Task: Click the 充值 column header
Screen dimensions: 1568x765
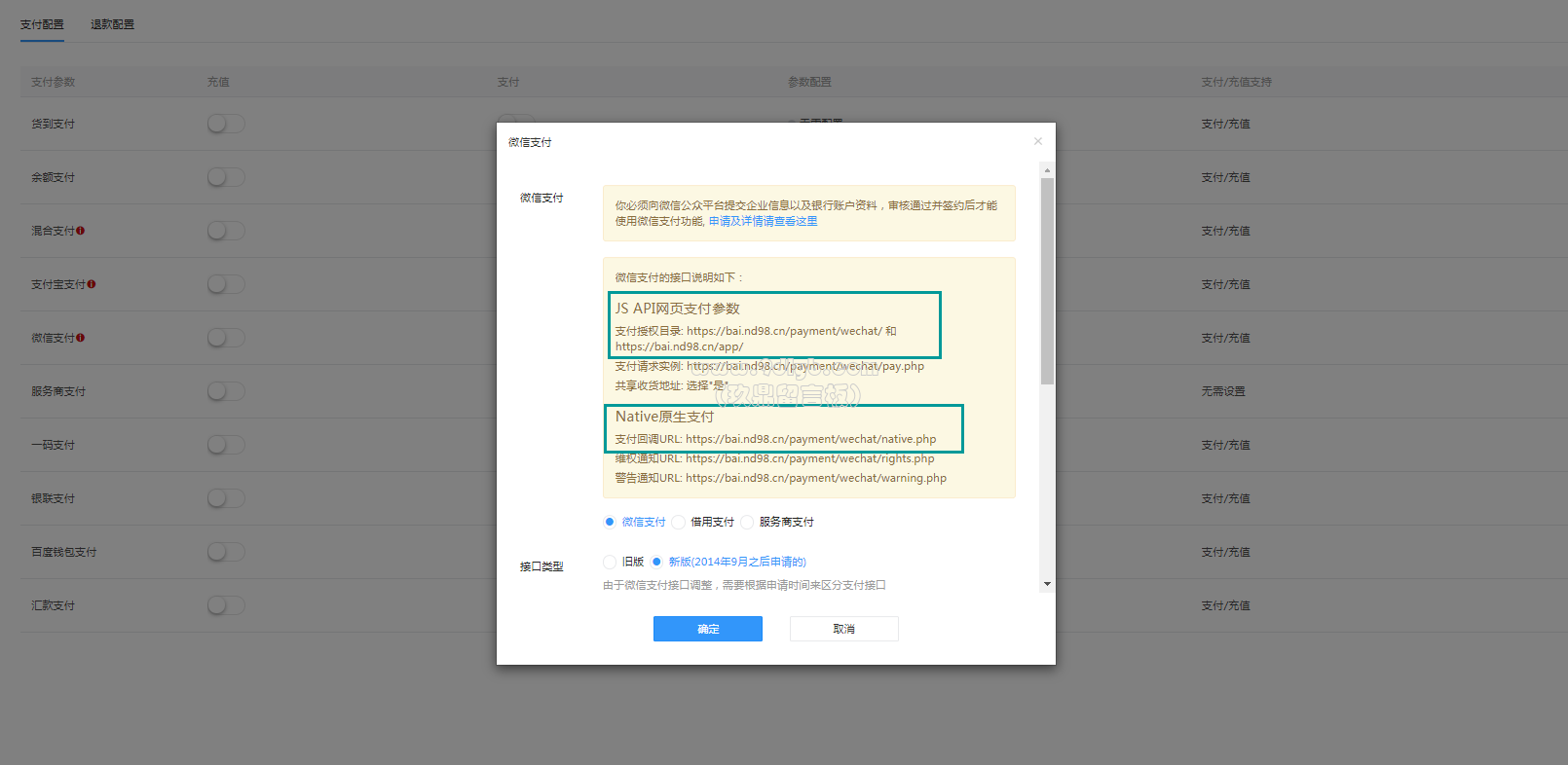Action: point(218,82)
